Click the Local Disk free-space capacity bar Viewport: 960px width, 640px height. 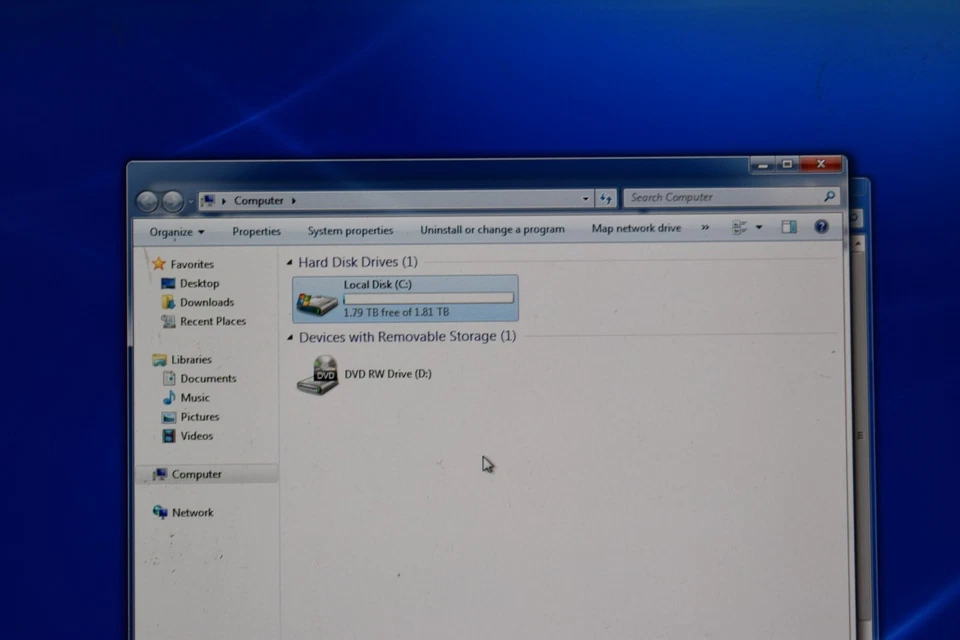(x=428, y=299)
